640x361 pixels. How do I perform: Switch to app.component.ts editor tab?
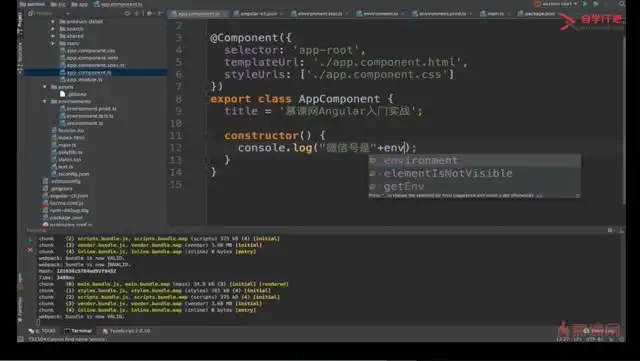[x=199, y=13]
